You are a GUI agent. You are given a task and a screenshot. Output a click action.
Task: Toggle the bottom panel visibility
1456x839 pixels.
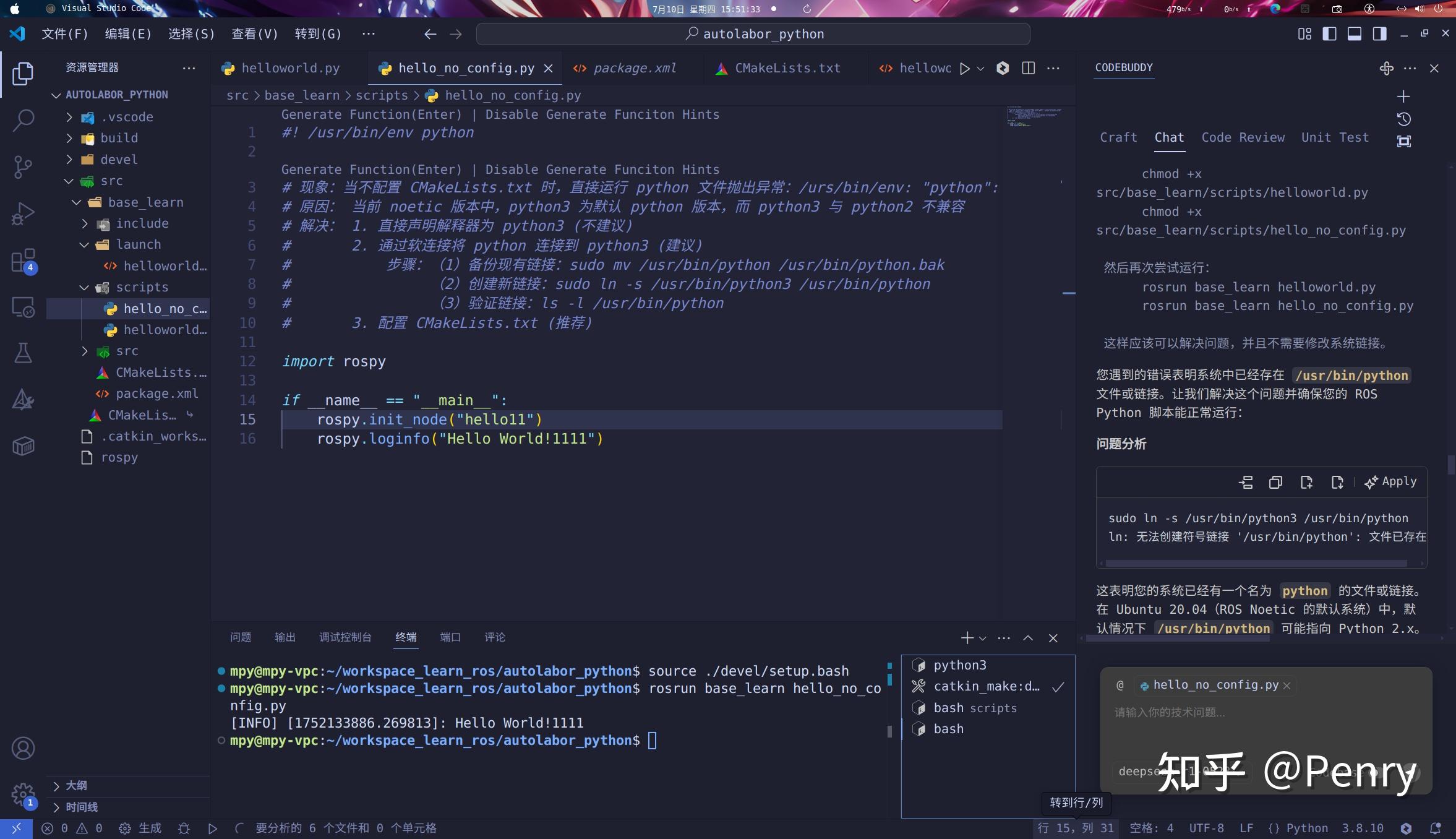(1354, 33)
